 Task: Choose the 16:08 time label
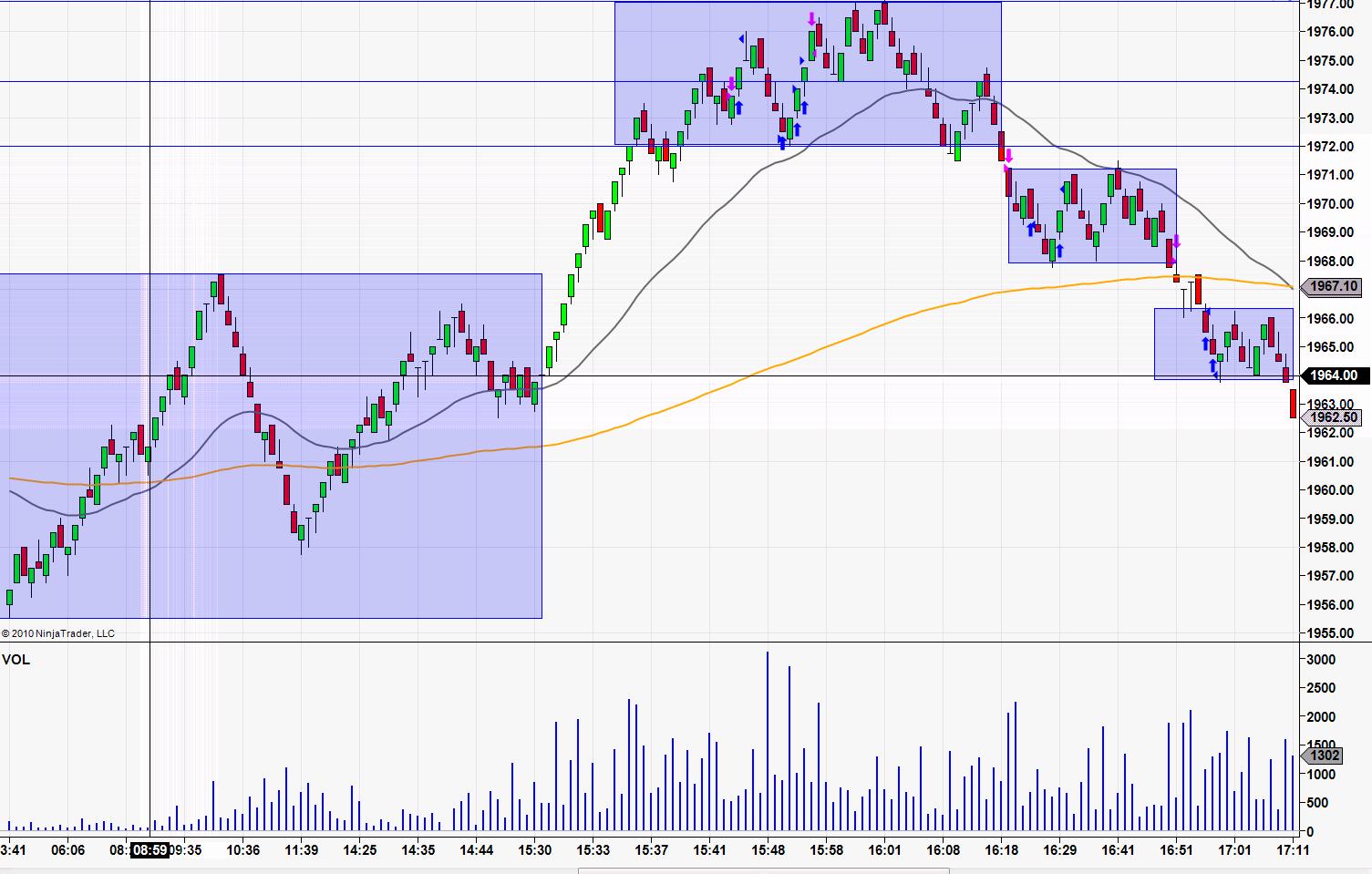pyautogui.click(x=944, y=850)
